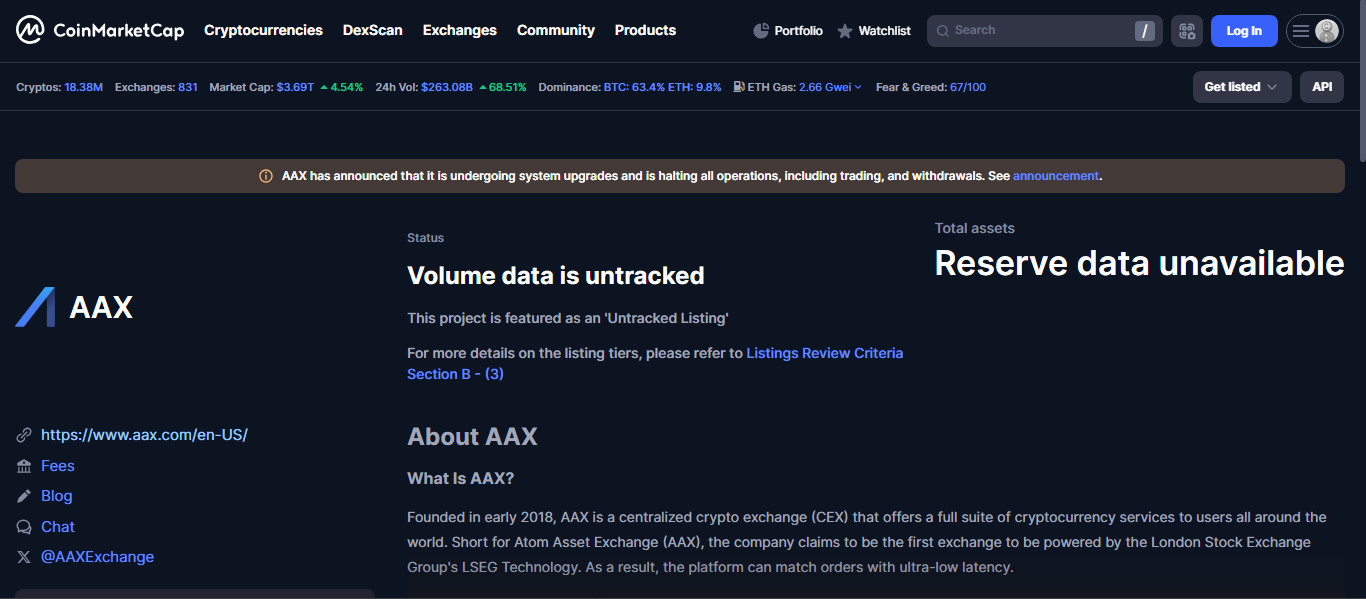Viewport: 1366px width, 599px height.
Task: Click the 'What Is AAX?' subheading
Action: (461, 479)
